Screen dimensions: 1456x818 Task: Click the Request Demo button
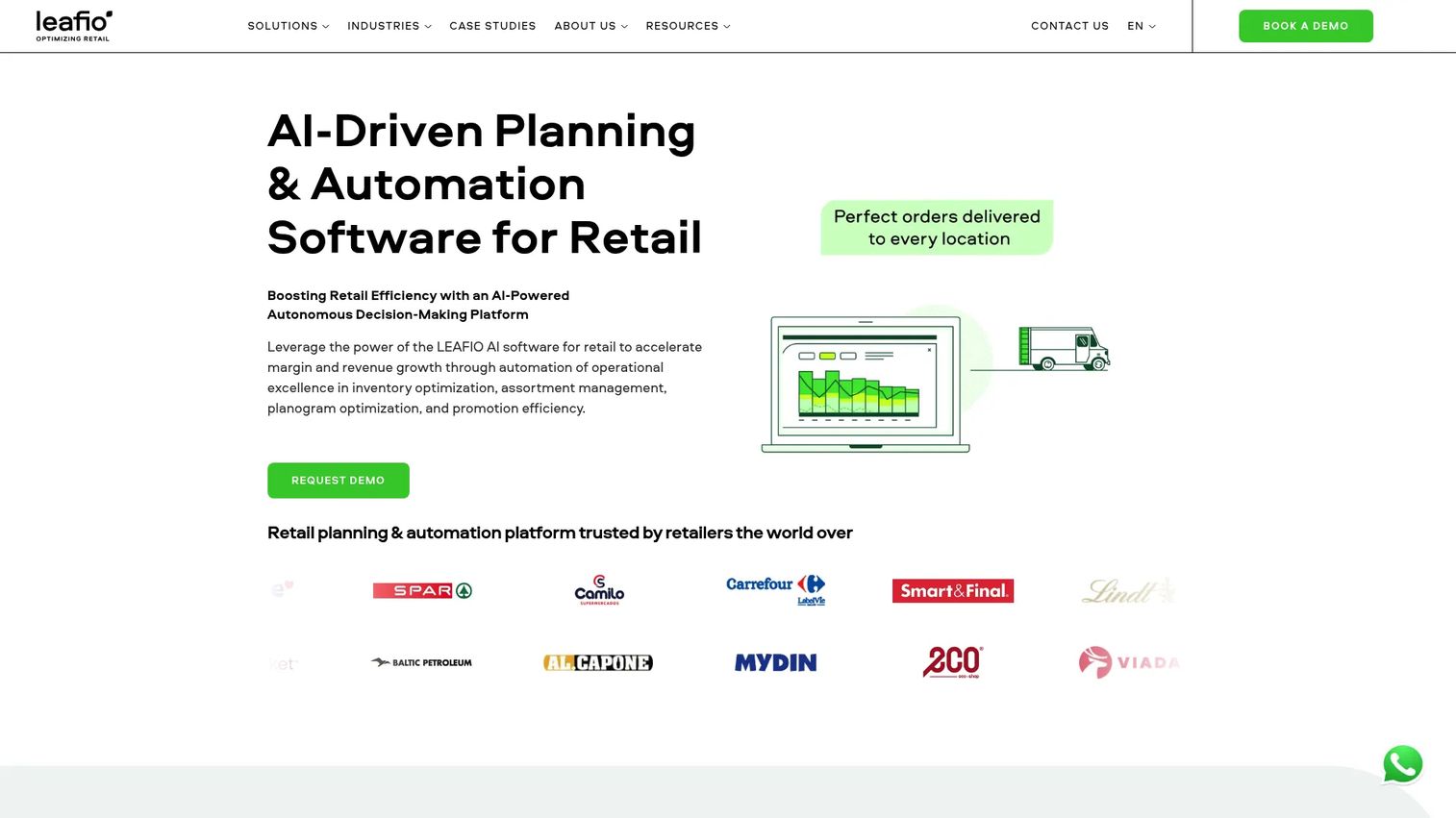(339, 481)
